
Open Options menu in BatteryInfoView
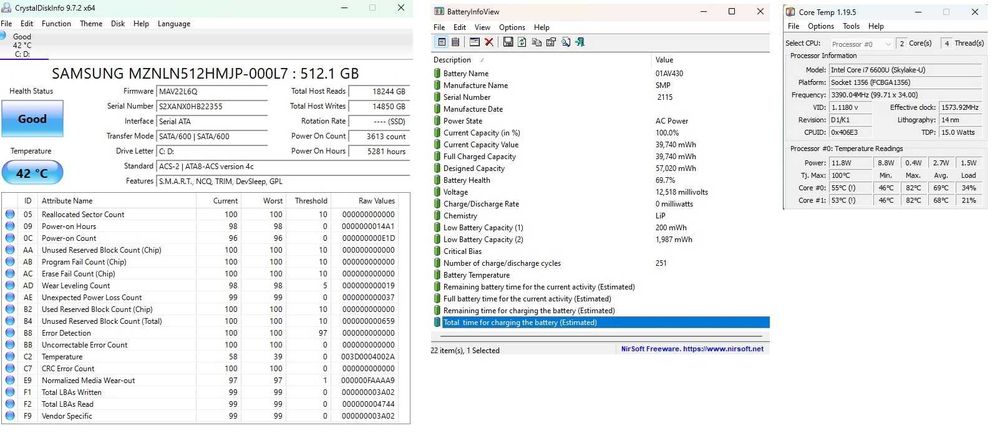point(511,27)
